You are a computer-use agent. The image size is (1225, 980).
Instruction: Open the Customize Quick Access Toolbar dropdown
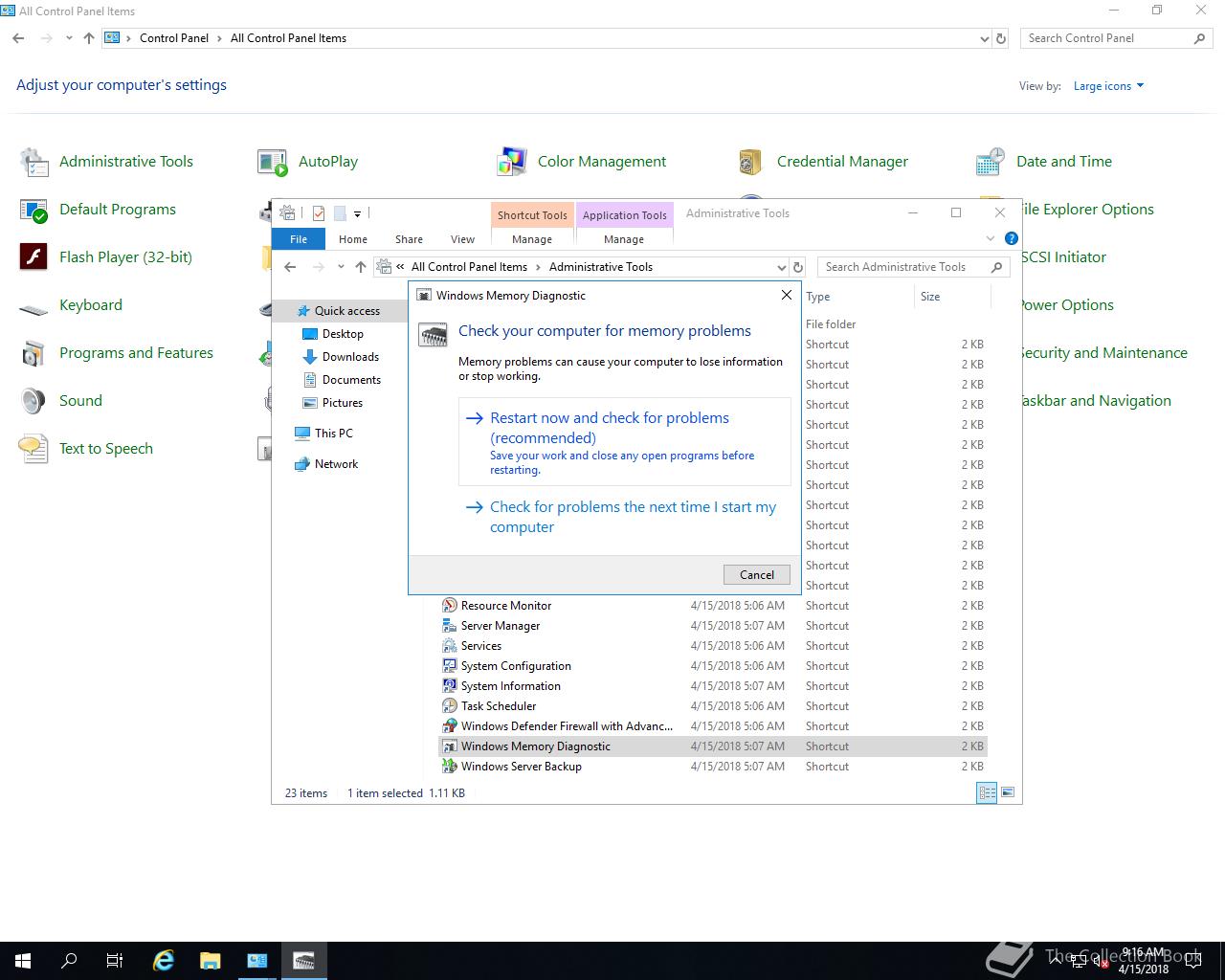[357, 213]
